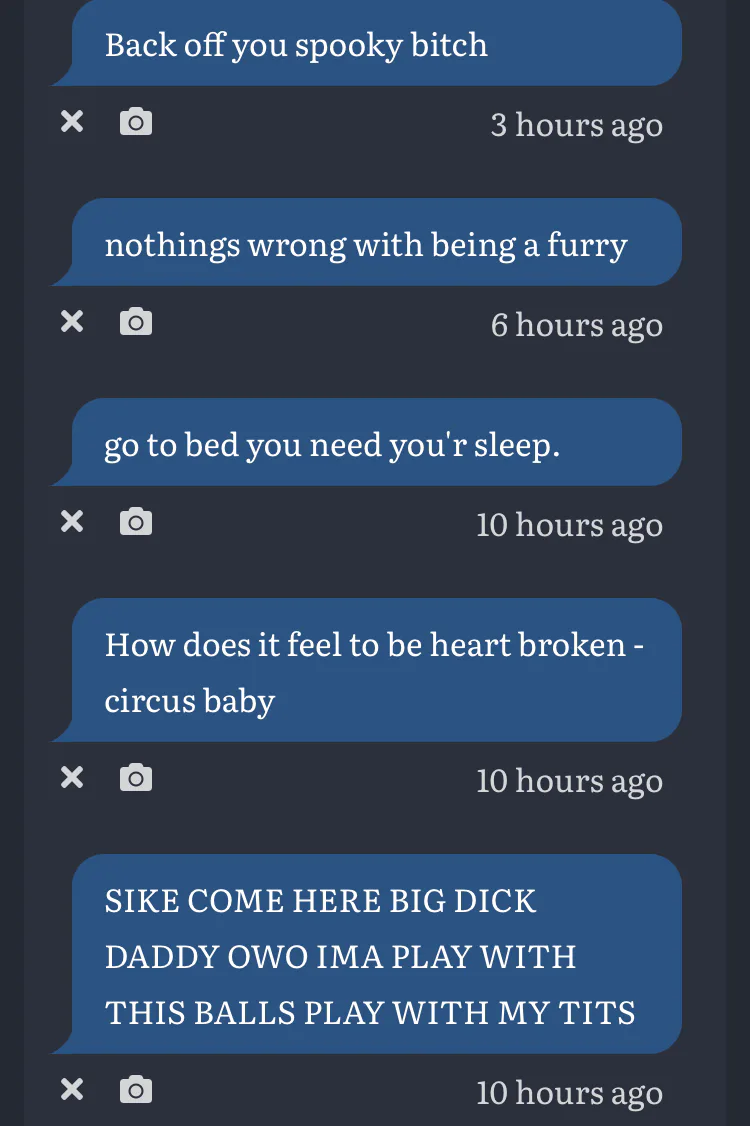Open the 'go to bed you need' bubble

point(367,442)
